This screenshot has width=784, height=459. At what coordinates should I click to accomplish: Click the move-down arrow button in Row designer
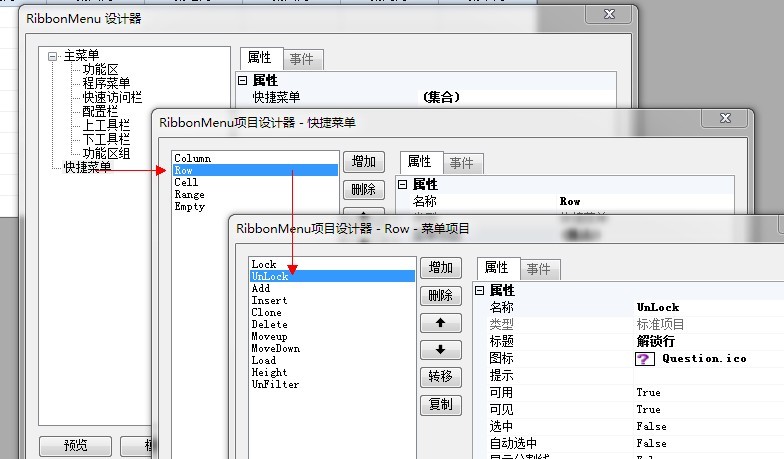tap(440, 350)
